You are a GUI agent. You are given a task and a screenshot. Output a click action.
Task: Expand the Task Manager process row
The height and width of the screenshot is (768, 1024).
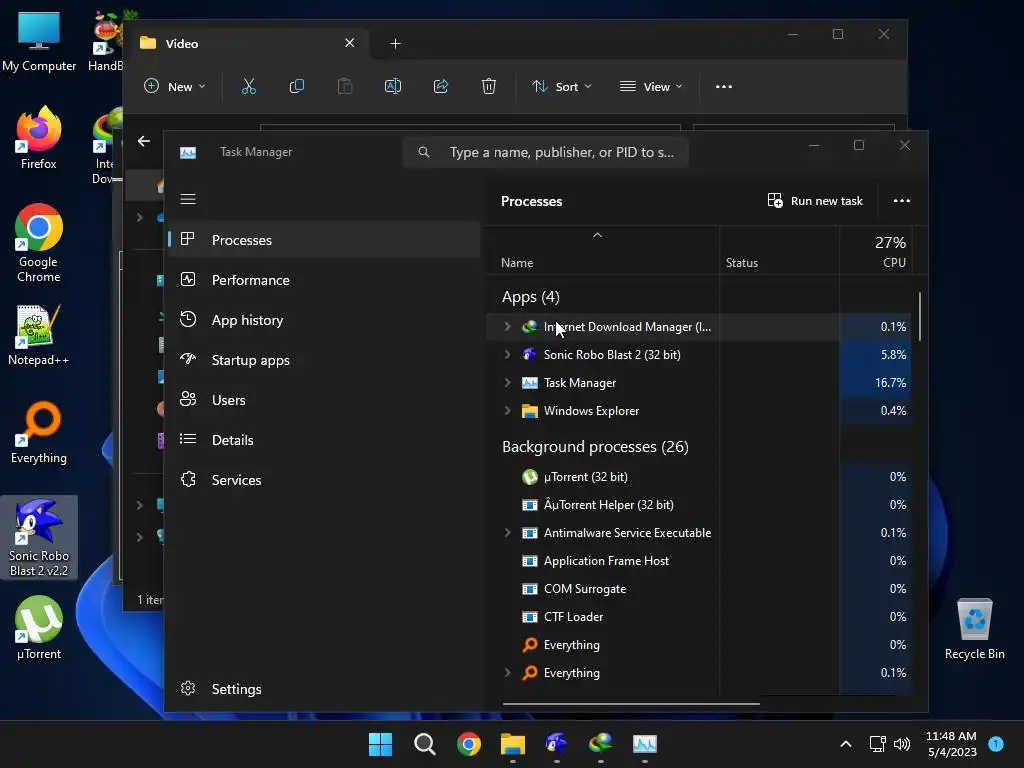point(507,383)
